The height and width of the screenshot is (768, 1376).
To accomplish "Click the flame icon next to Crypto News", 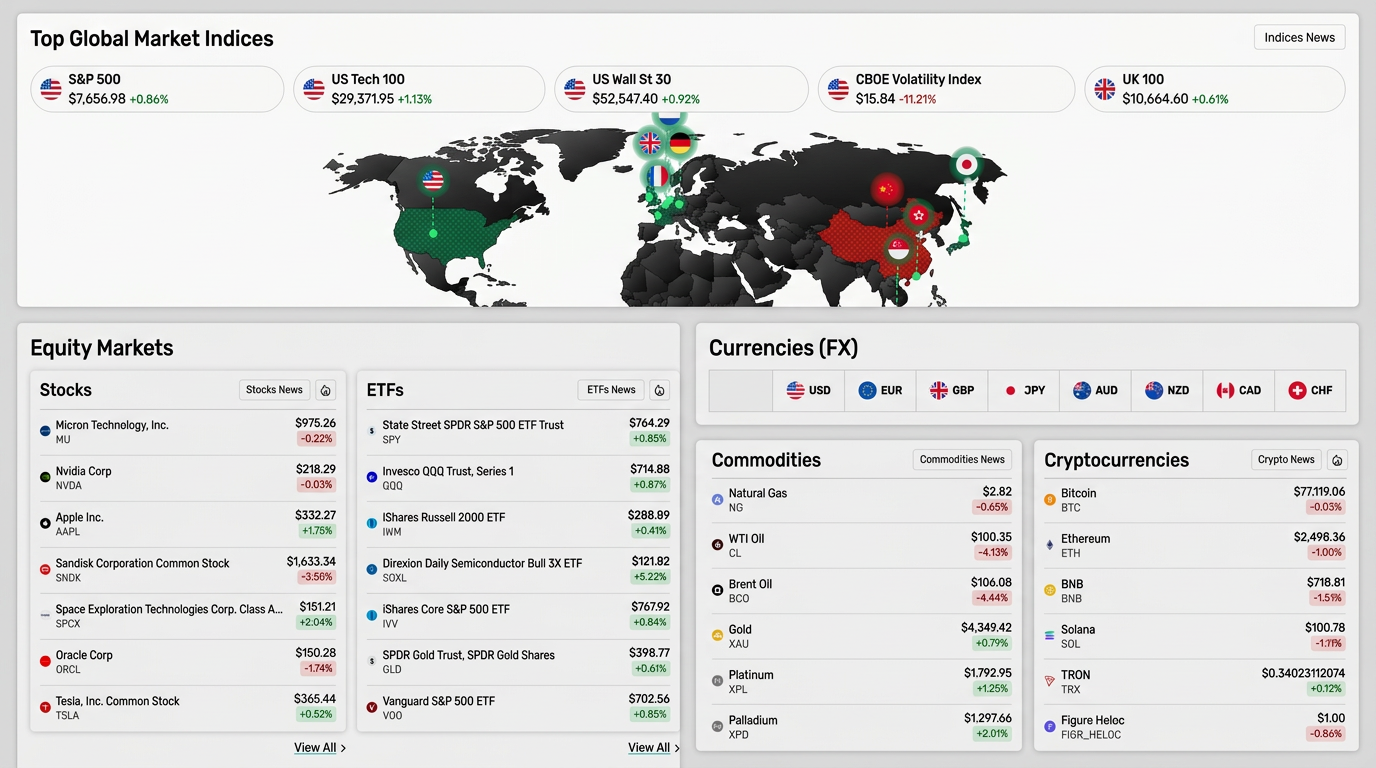I will 1337,460.
